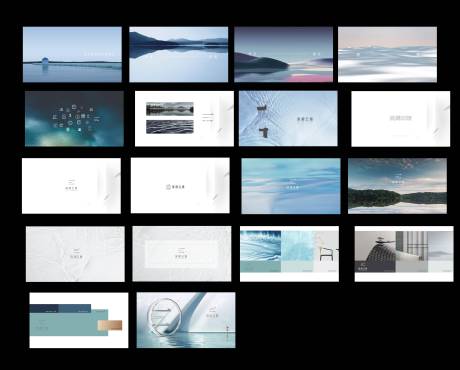460x370 pixels.
Task: Select the white thumbnail with gray centered title
Action: [401, 119]
